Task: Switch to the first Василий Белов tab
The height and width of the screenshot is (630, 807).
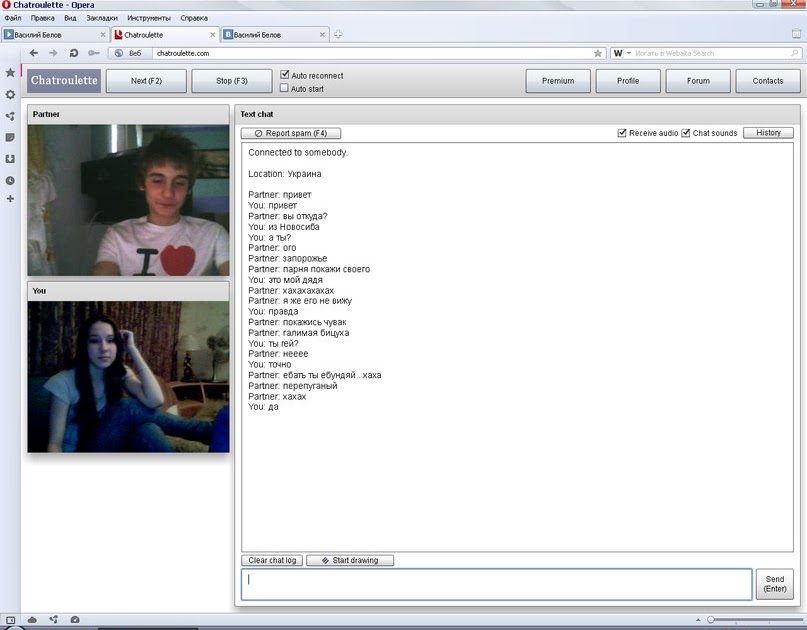Action: [55, 34]
